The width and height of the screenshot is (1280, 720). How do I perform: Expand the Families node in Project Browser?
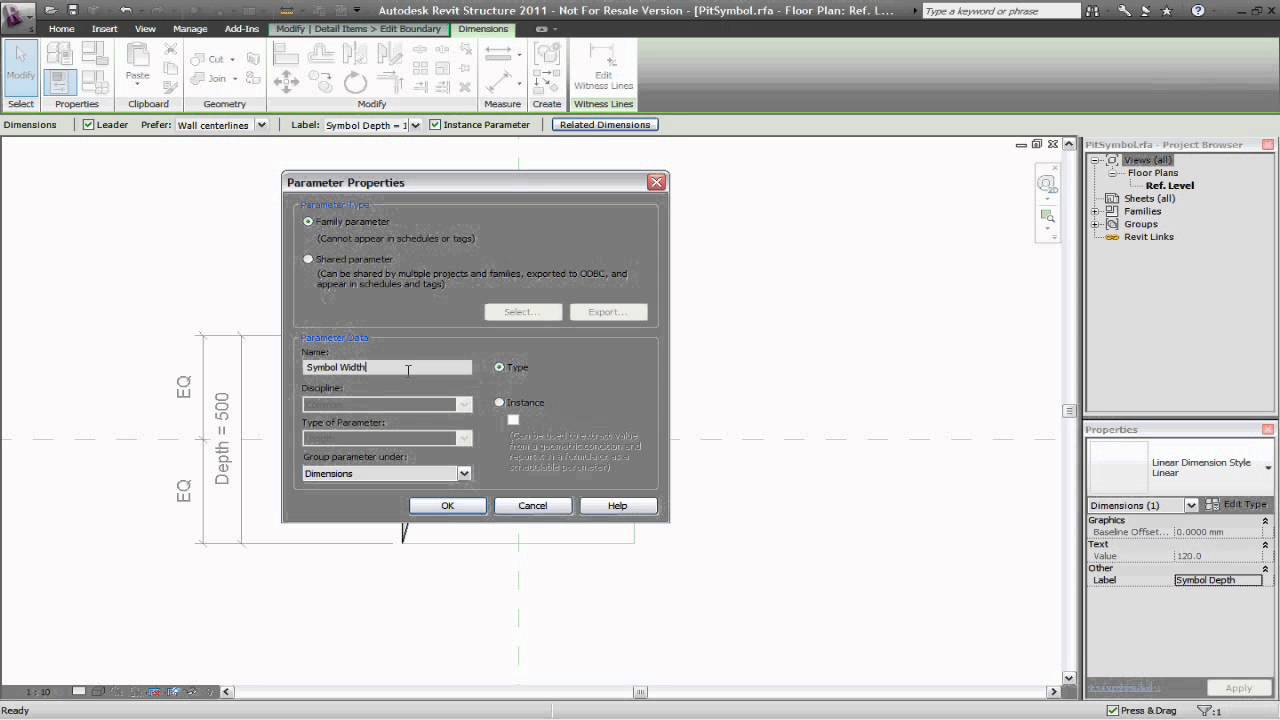[x=1095, y=211]
